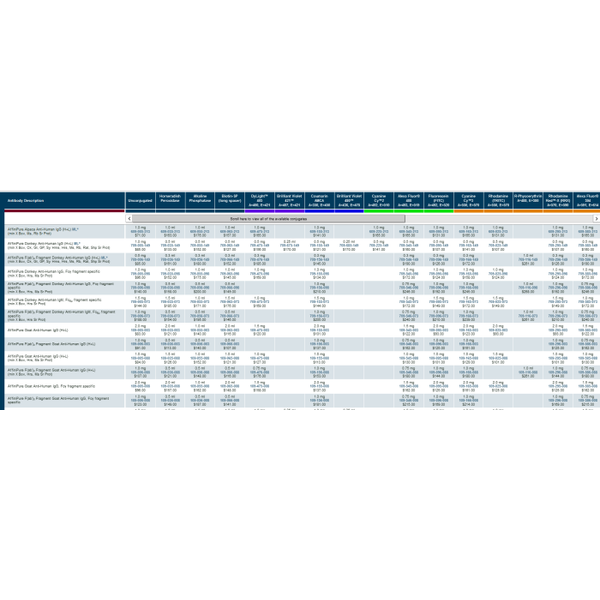This screenshot has height=600, width=600.
Task: Open the F(ab')2 Donkey IgM row Cyanine Cy3 code
Action: (x=468, y=316)
